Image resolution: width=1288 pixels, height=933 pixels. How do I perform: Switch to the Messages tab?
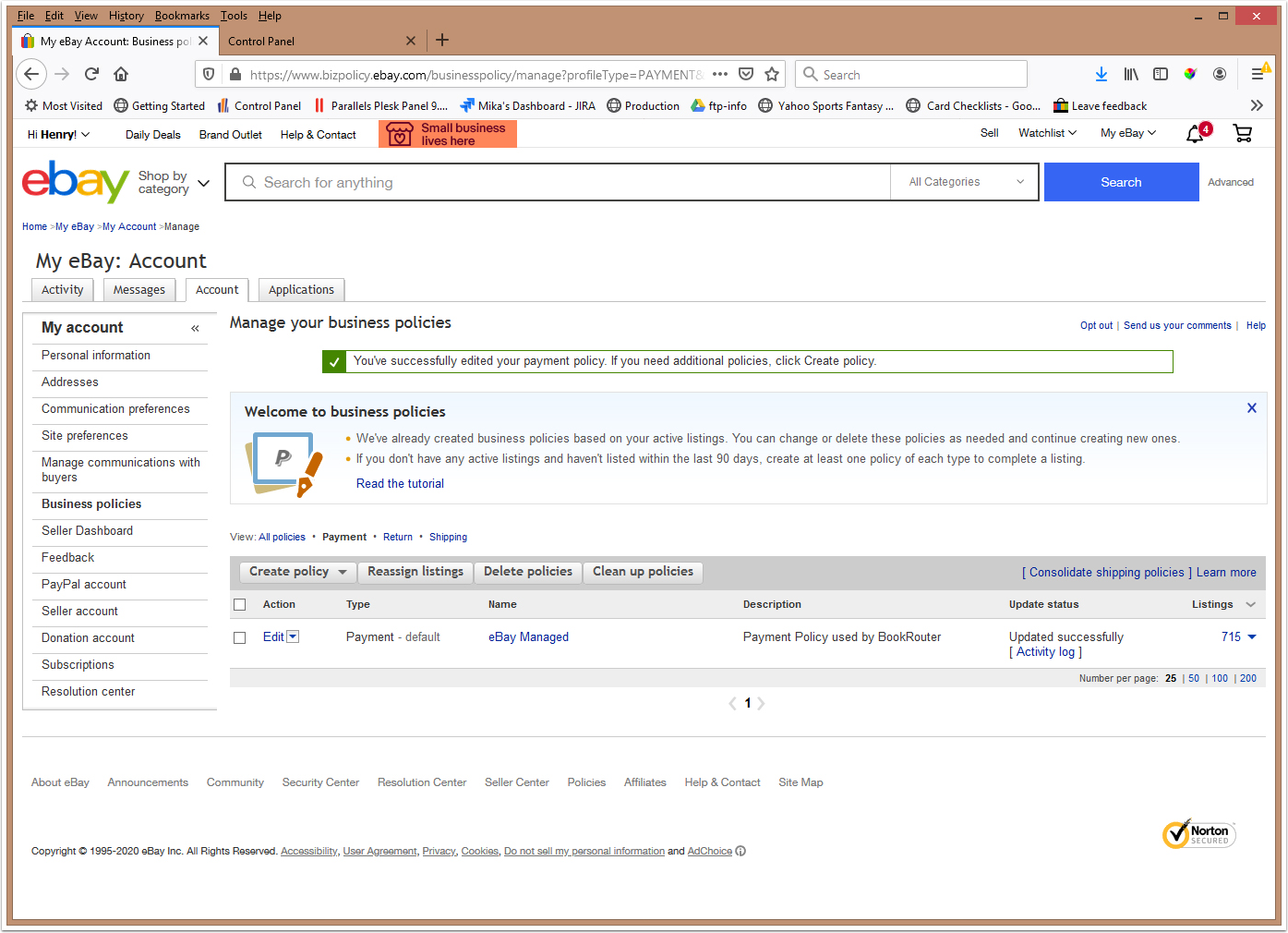click(x=138, y=290)
